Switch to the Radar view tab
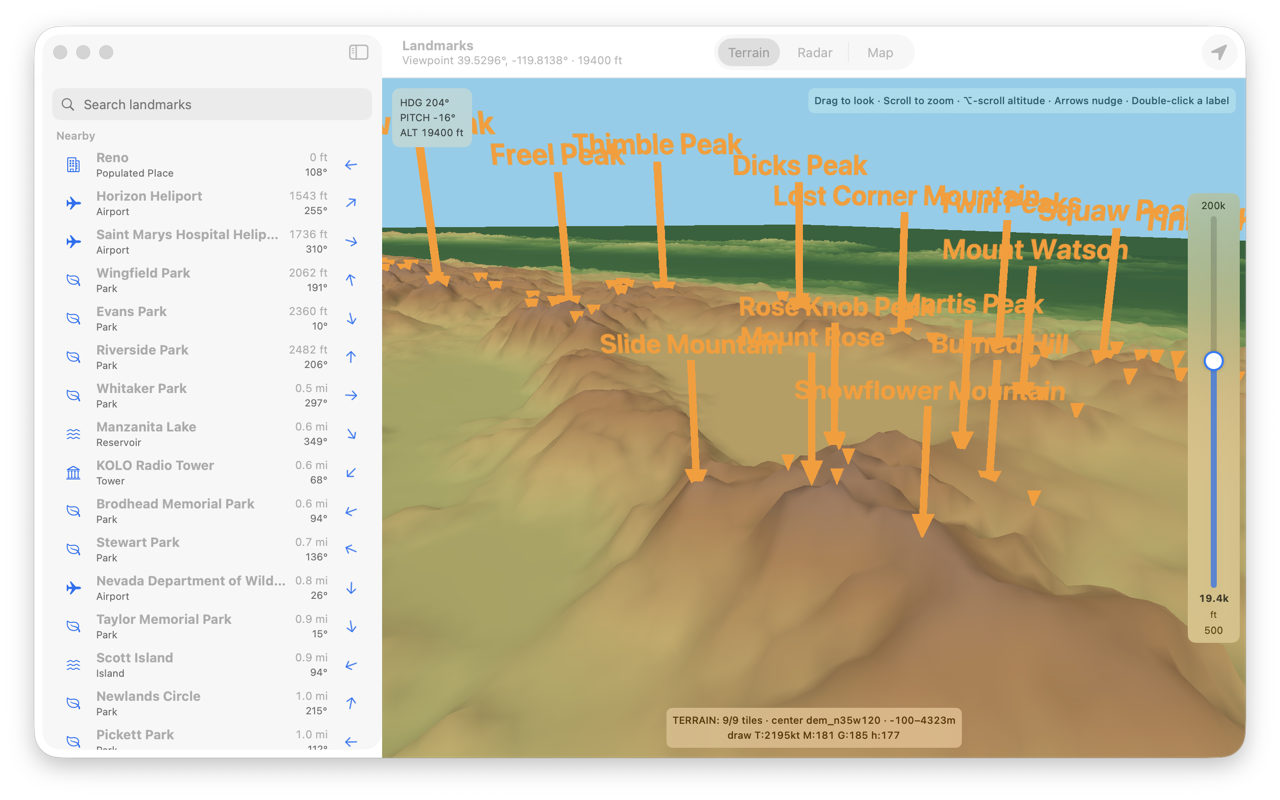The width and height of the screenshot is (1280, 800). coord(815,53)
